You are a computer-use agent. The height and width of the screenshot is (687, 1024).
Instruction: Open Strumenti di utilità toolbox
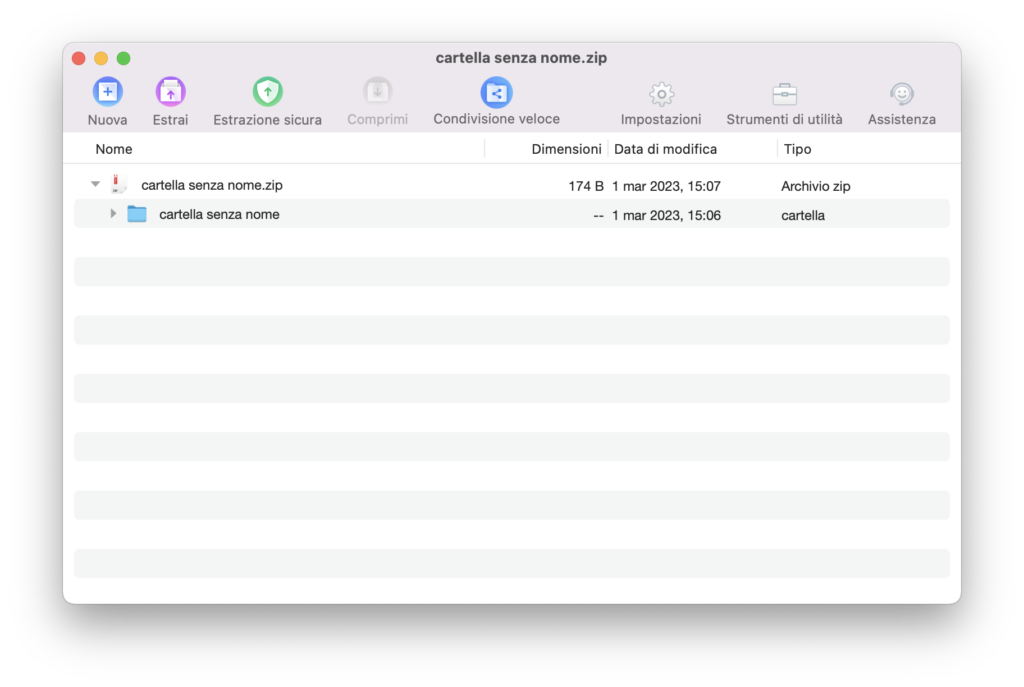pos(784,94)
